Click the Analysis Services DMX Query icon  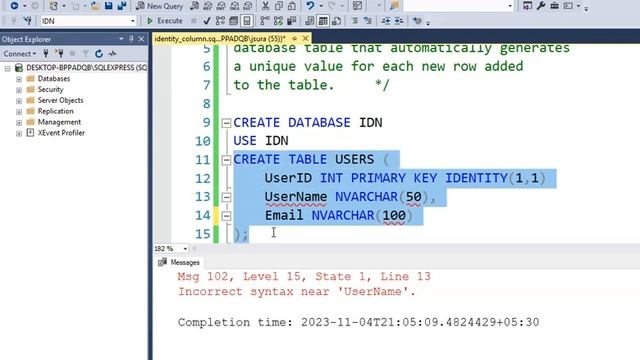(221, 6)
